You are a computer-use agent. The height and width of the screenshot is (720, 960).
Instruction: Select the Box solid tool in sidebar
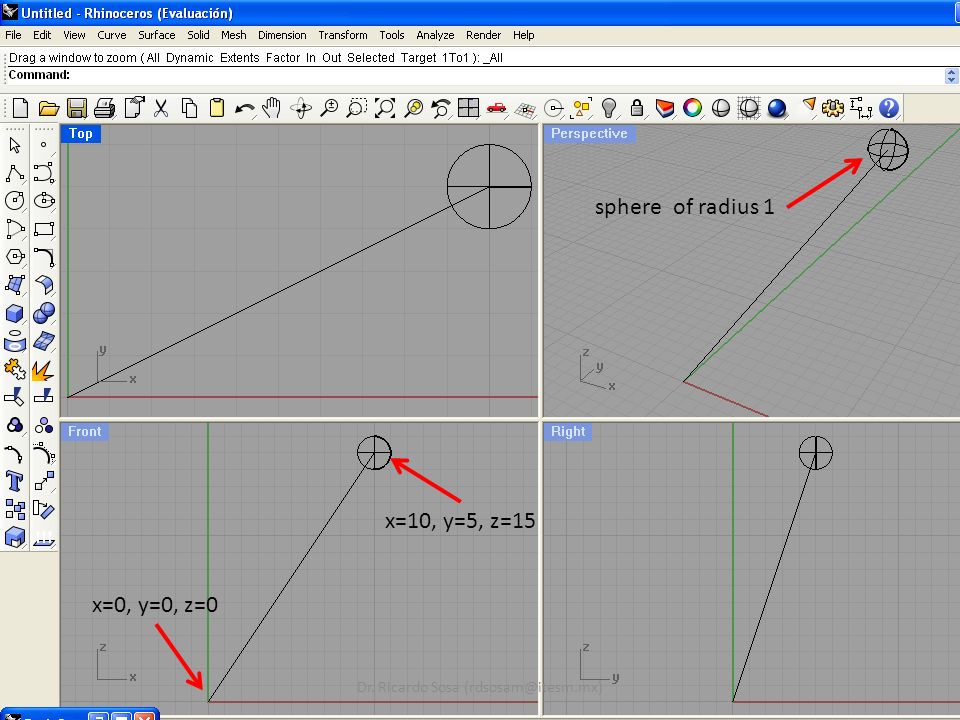pos(15,313)
